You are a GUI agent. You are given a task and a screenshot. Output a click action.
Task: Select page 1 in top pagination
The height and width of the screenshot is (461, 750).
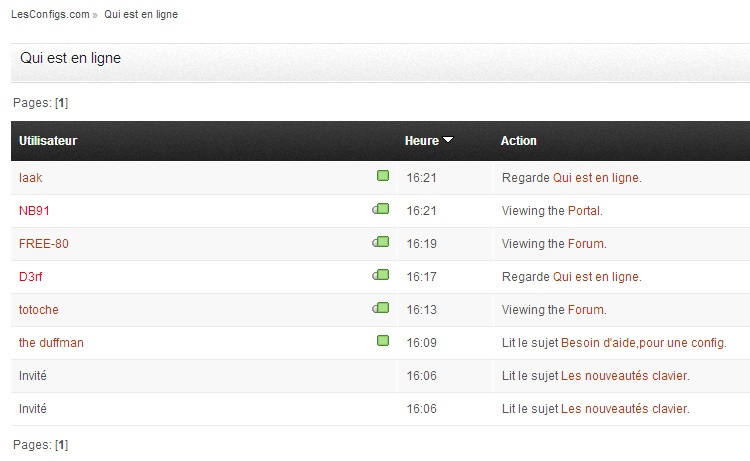click(x=62, y=103)
